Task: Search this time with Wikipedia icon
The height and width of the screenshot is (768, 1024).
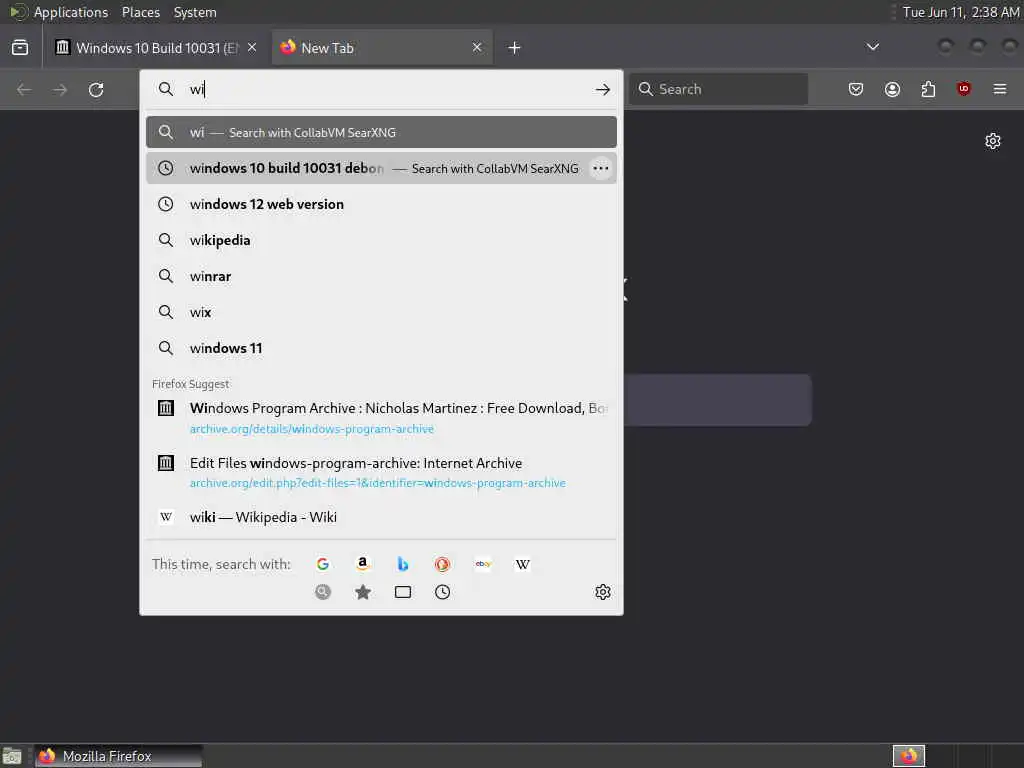Action: click(x=522, y=564)
